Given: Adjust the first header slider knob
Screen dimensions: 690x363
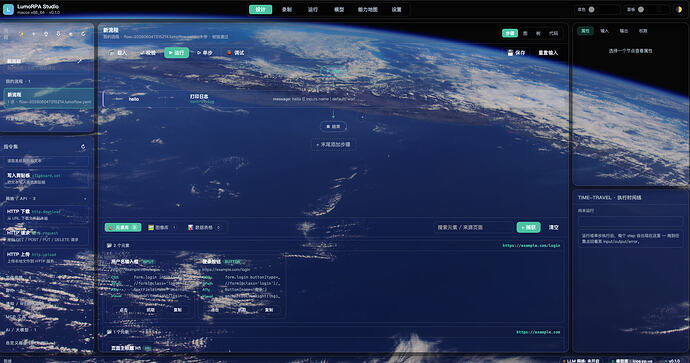Looking at the screenshot, I should [591, 9].
